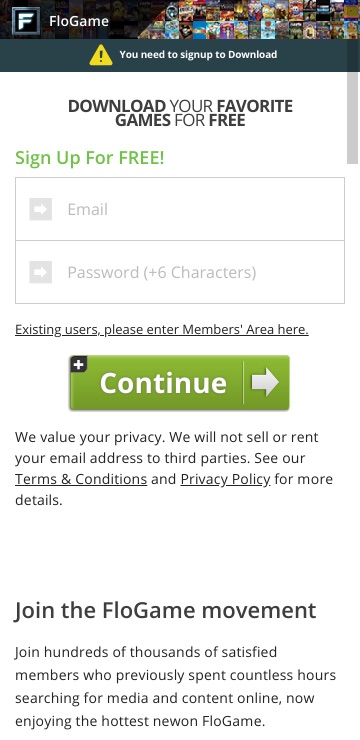Open the existing users Members' Area link
The height and width of the screenshot is (740, 360).
point(162,329)
